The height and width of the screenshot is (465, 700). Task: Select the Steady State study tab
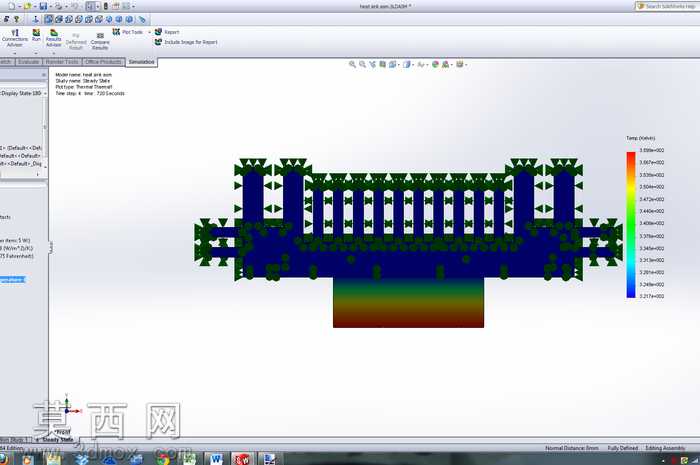(x=56, y=440)
